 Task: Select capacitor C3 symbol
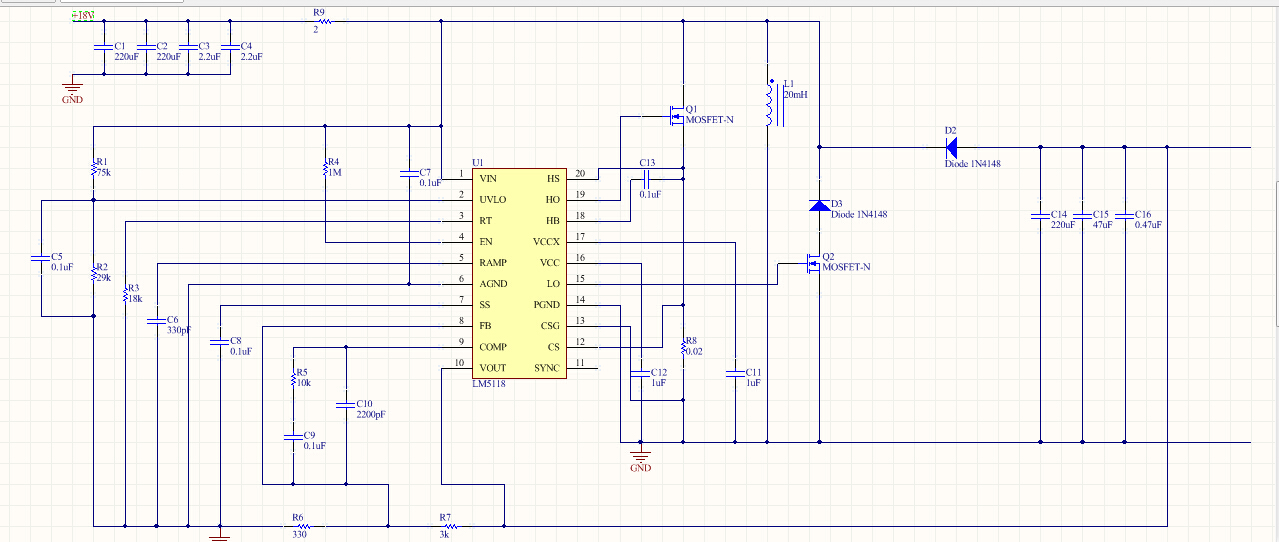pos(186,47)
